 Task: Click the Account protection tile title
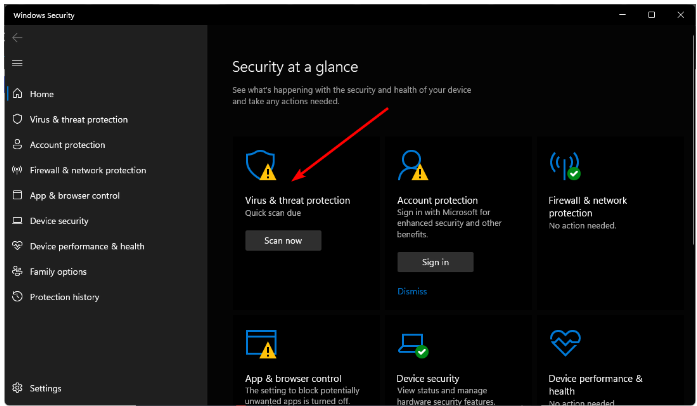point(437,201)
